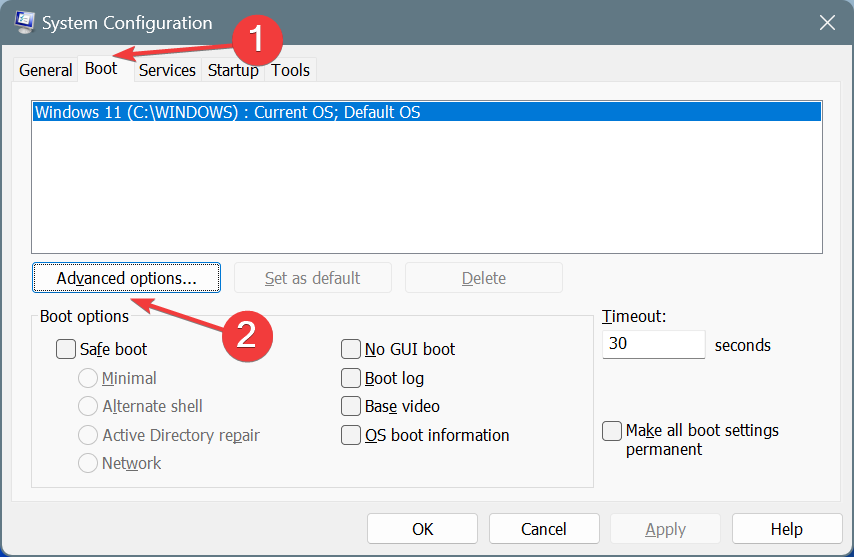The width and height of the screenshot is (854, 557).
Task: Click the Cancel button
Action: coord(543,529)
